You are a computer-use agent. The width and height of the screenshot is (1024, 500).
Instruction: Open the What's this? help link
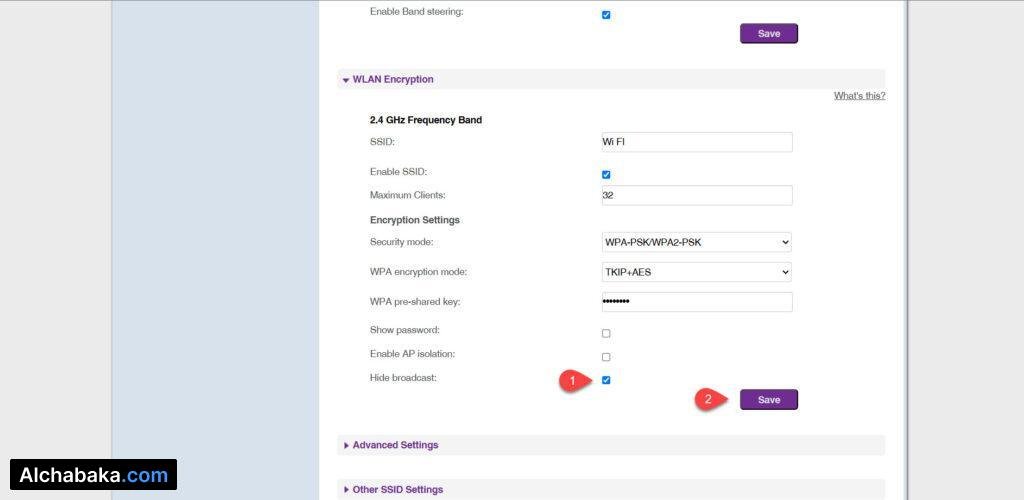[859, 96]
